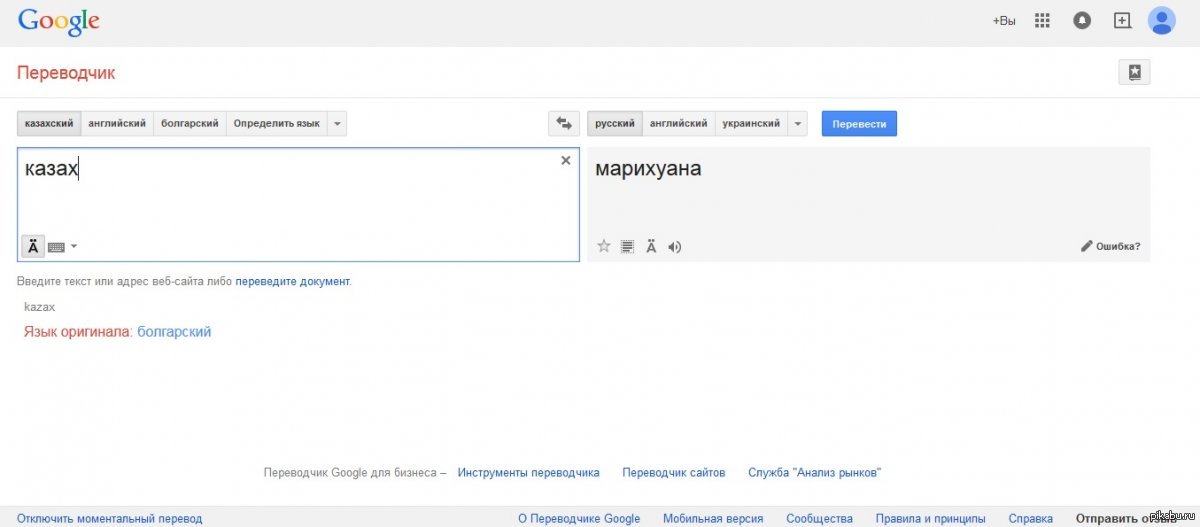Screen dimensions: 1200x527
Task: Open Справка footer link
Action: [x=1031, y=518]
